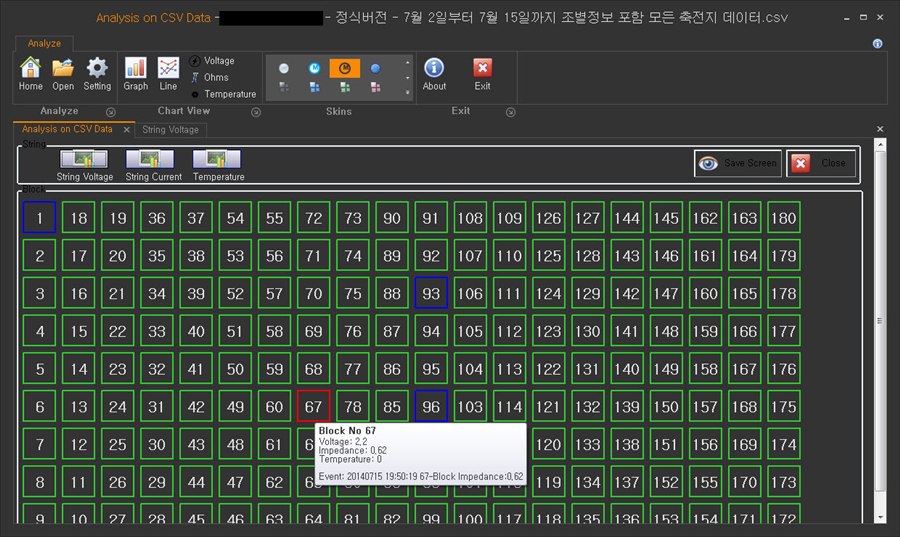This screenshot has width=900, height=537.
Task: Click the Save Screen button
Action: coord(738,164)
